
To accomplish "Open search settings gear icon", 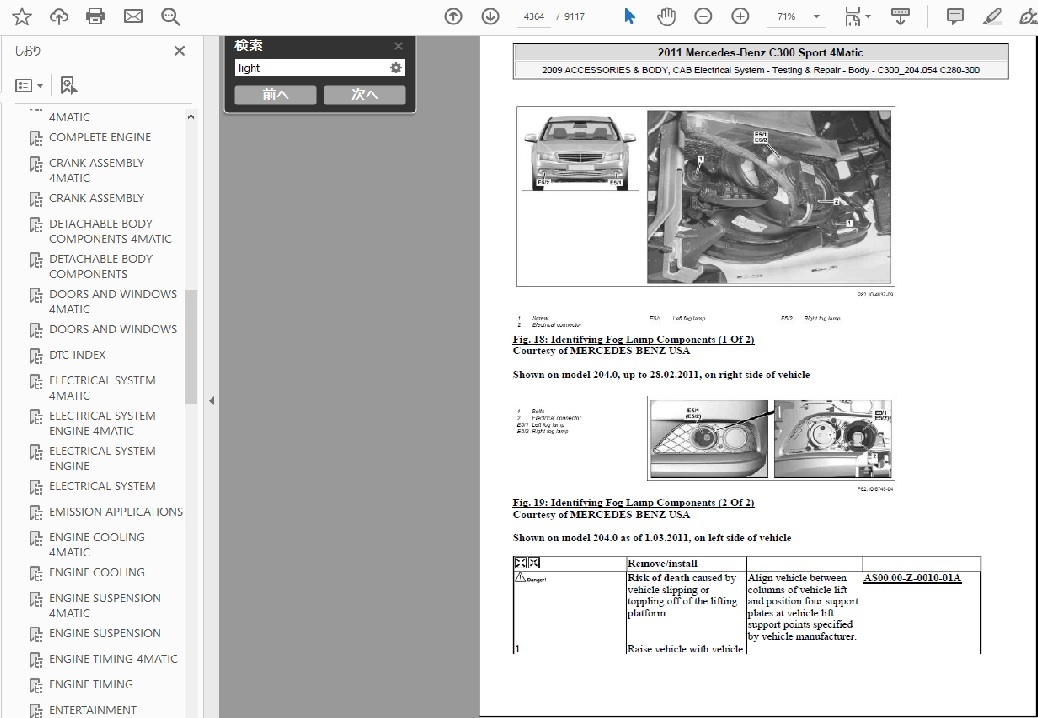I will (396, 67).
